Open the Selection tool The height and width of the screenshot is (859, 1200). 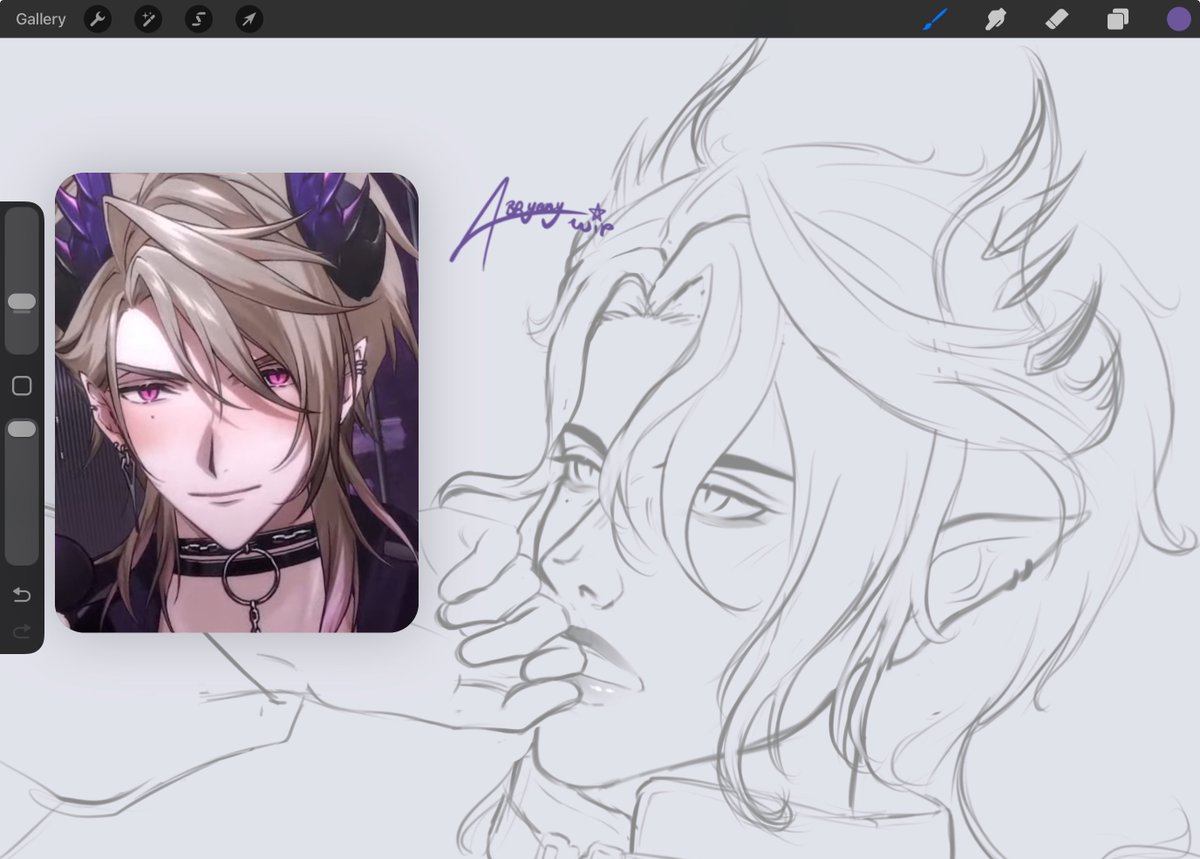pyautogui.click(x=199, y=19)
